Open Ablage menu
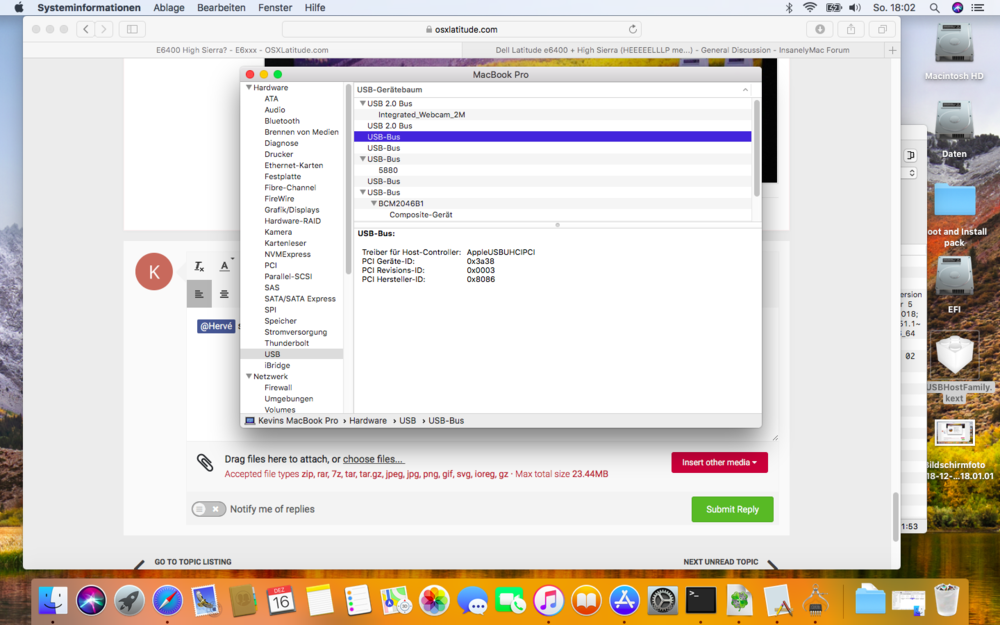The height and width of the screenshot is (625, 1000). point(168,8)
